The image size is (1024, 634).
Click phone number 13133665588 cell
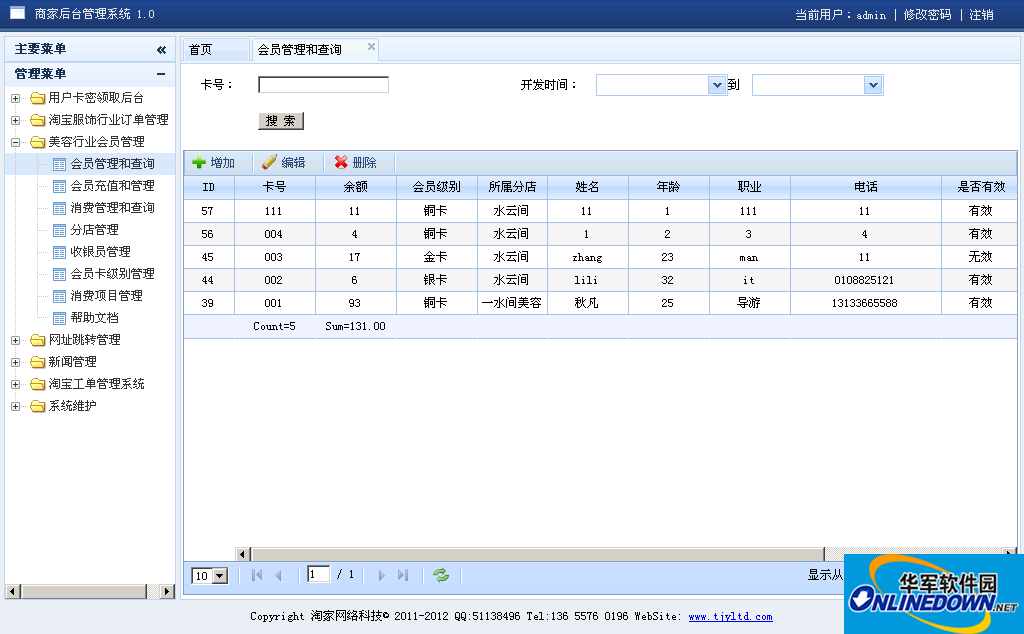tap(865, 303)
